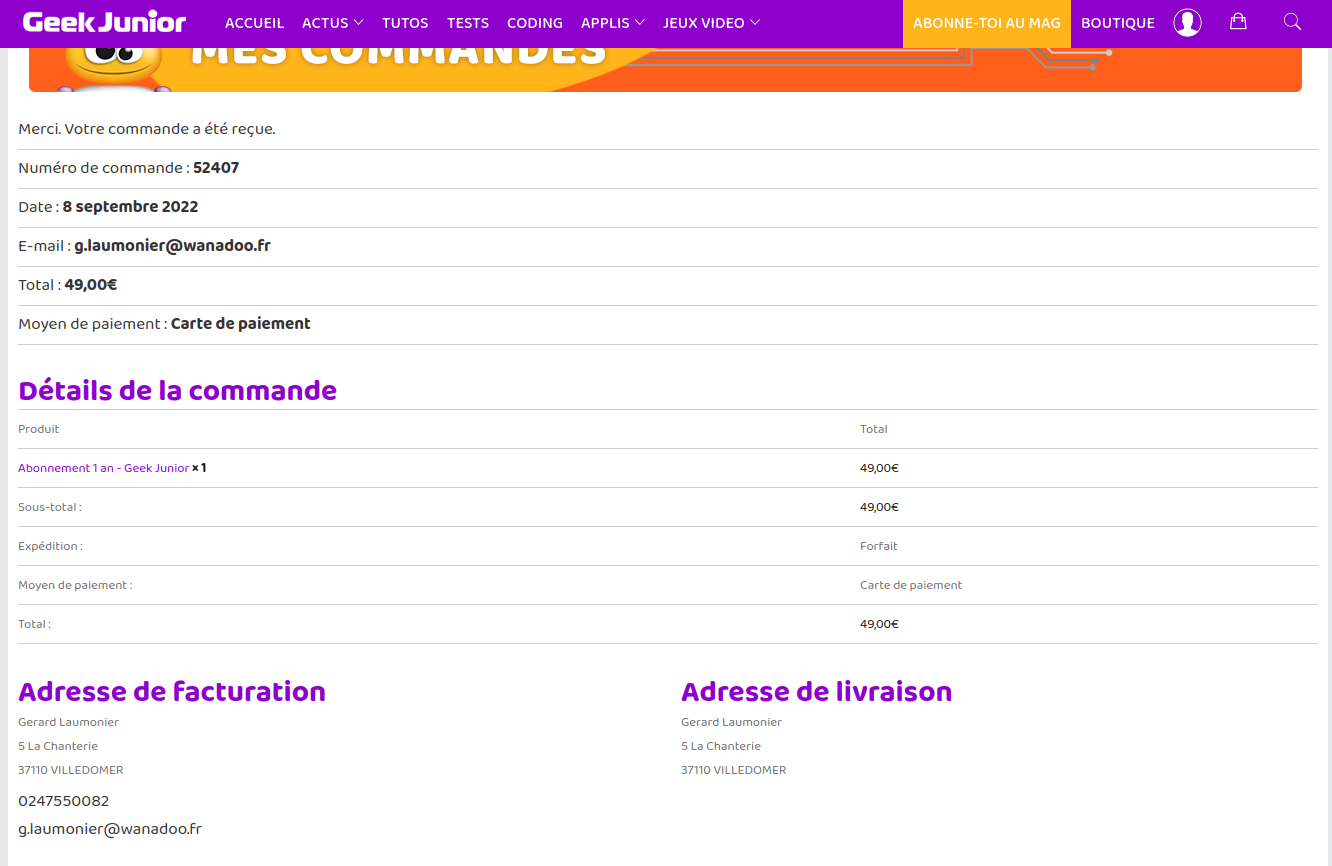Open the user account profile icon
The width and height of the screenshot is (1332, 866).
coord(1187,23)
